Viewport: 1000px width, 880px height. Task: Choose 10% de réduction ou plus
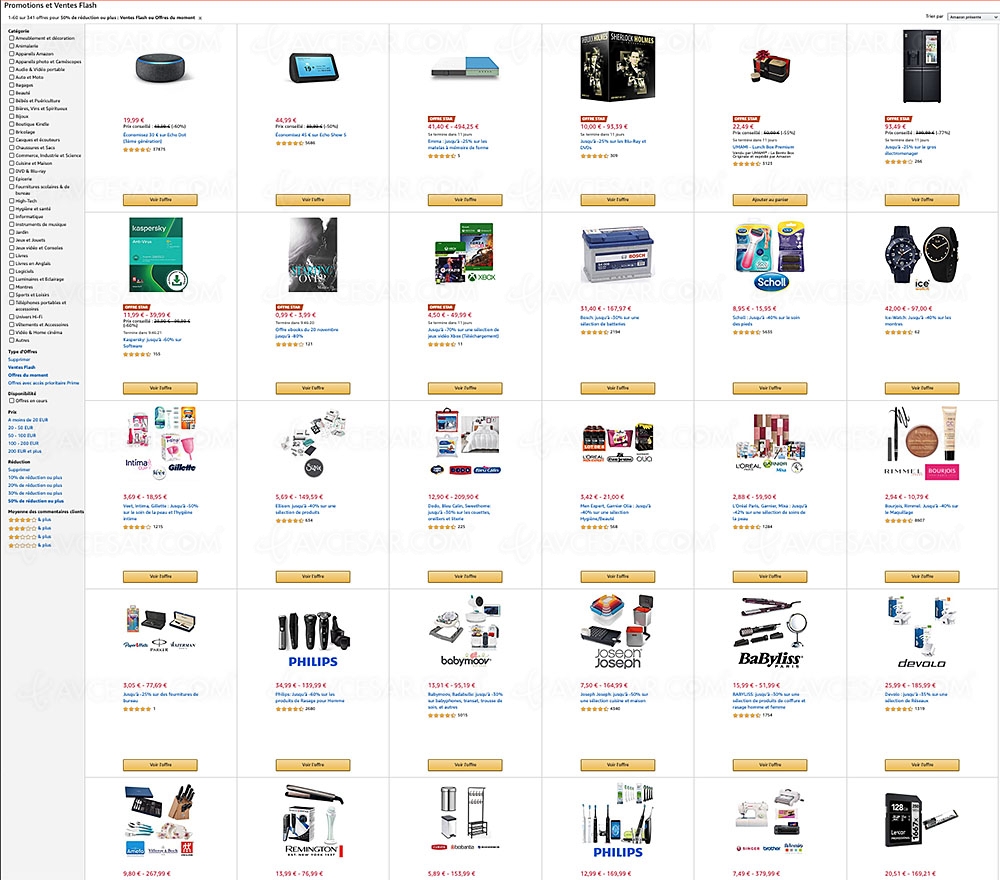[35, 477]
